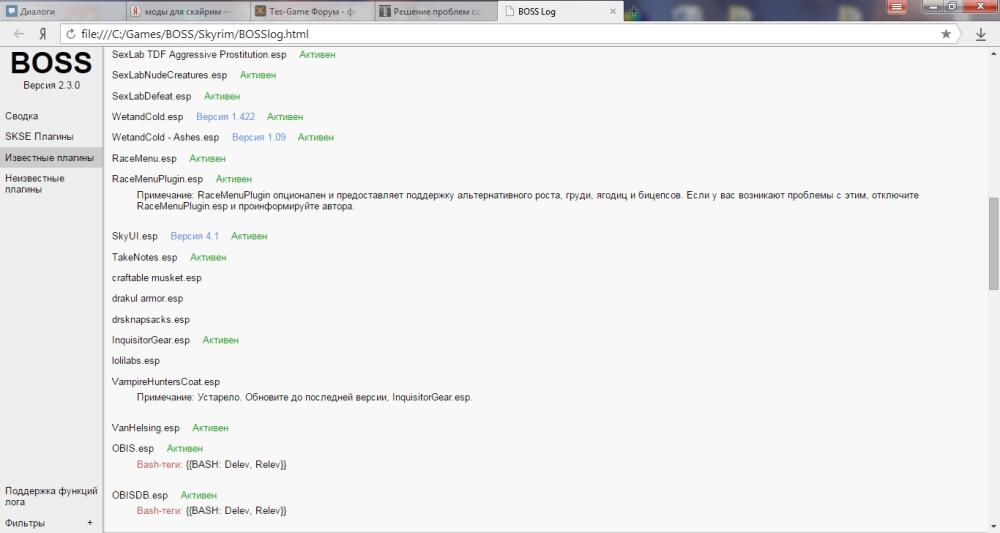Image resolution: width=1000 pixels, height=533 pixels.
Task: Open the Известные плагины section
Action: tap(50, 157)
